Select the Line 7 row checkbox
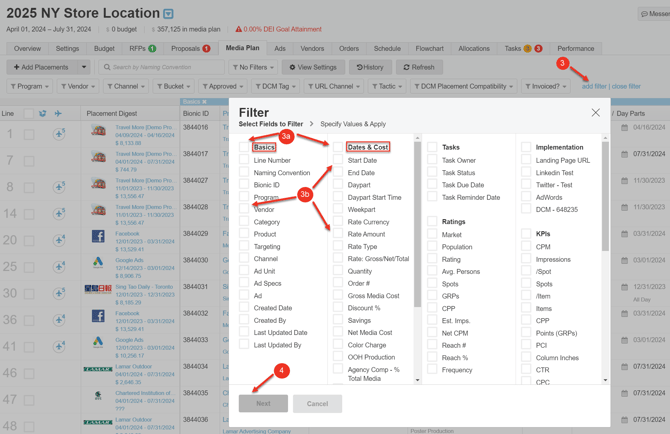The width and height of the screenshot is (670, 434). point(29,161)
